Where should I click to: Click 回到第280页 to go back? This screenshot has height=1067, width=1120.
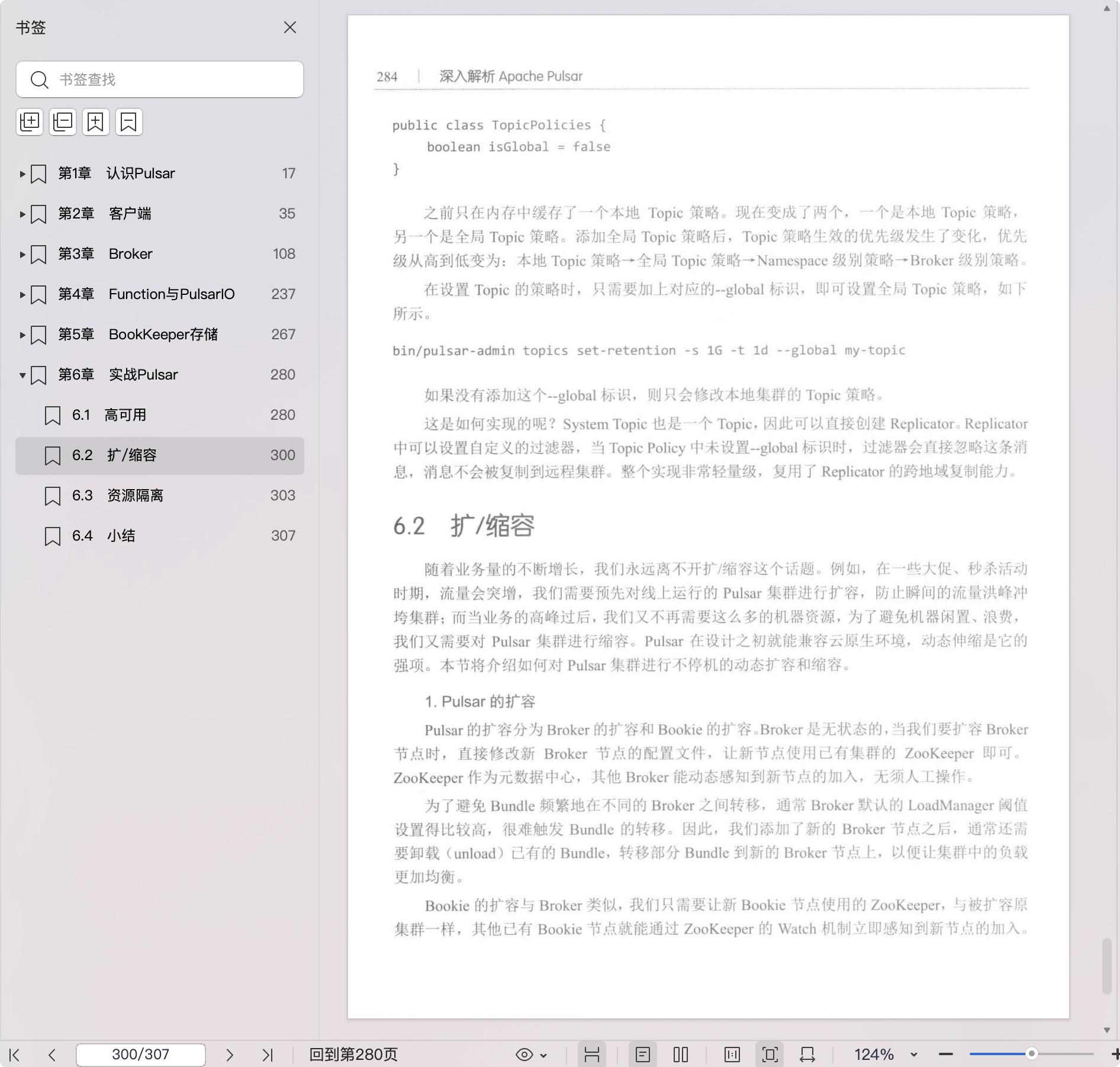(x=353, y=1055)
